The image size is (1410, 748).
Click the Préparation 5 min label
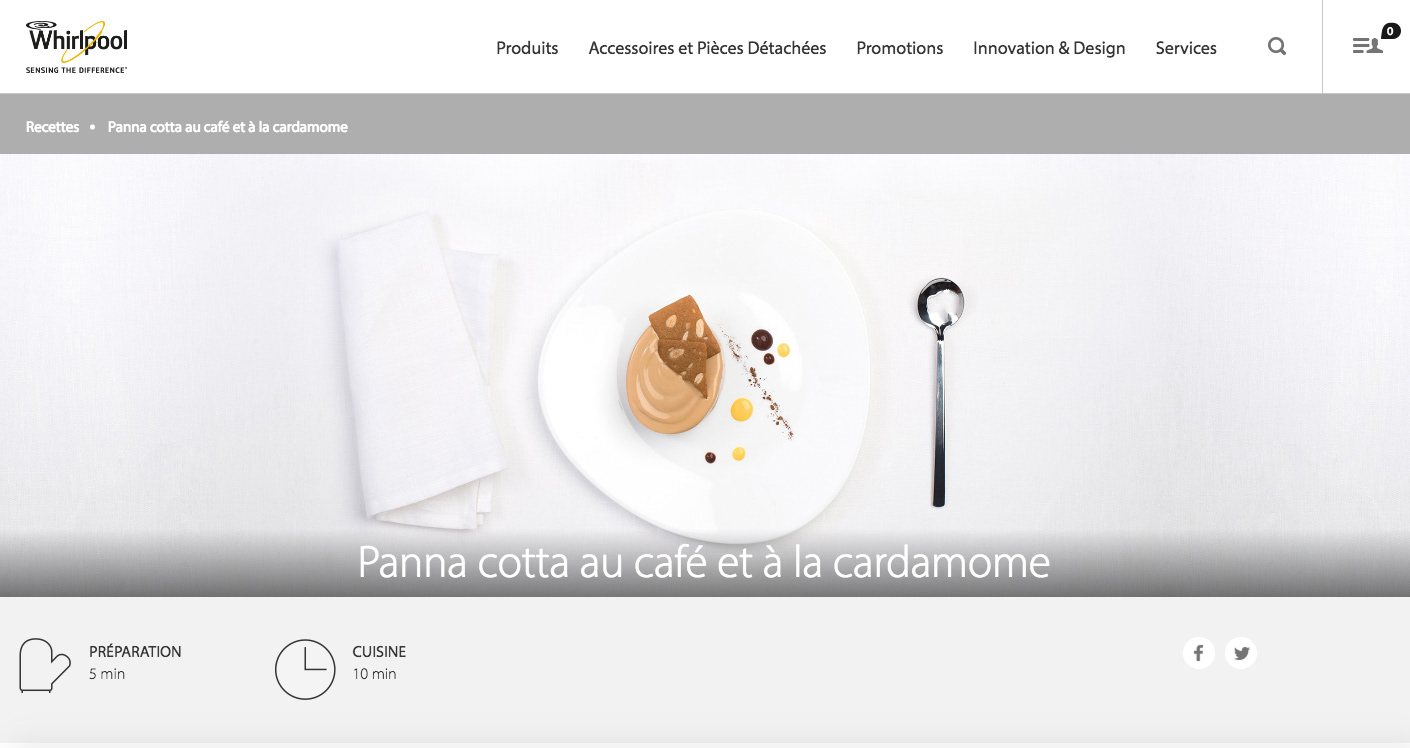135,662
